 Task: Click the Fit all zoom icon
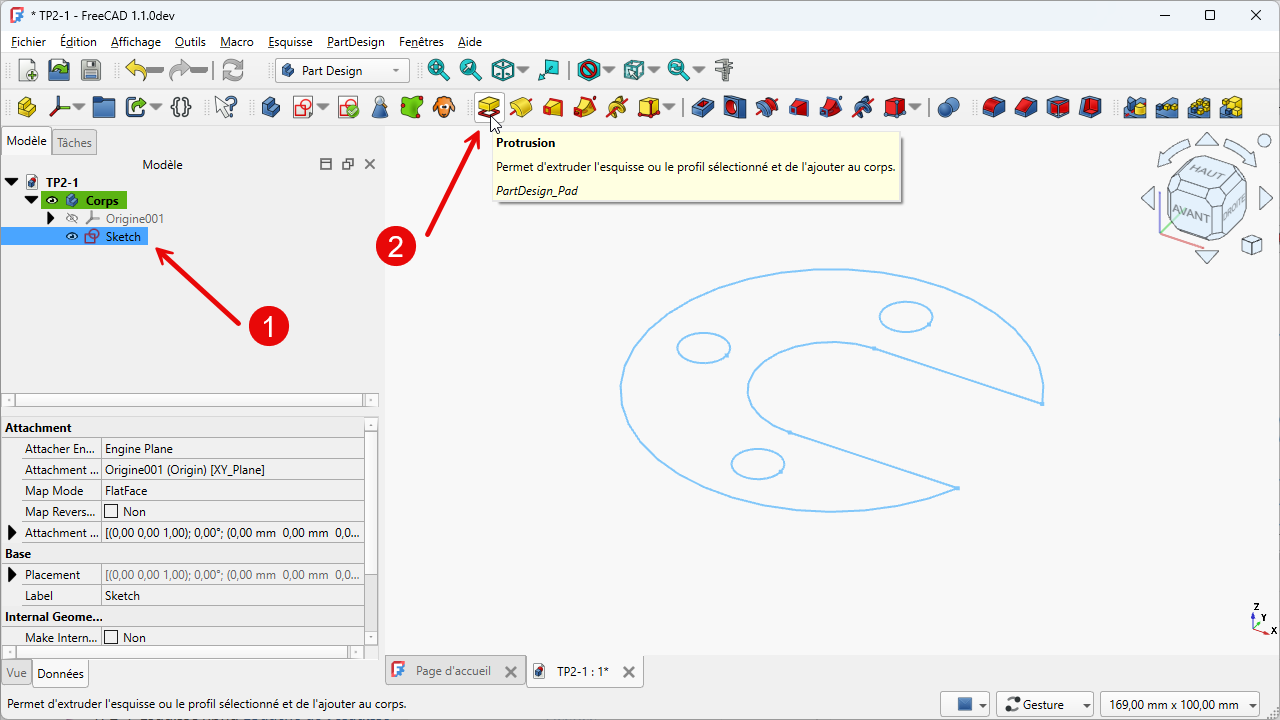coord(438,70)
